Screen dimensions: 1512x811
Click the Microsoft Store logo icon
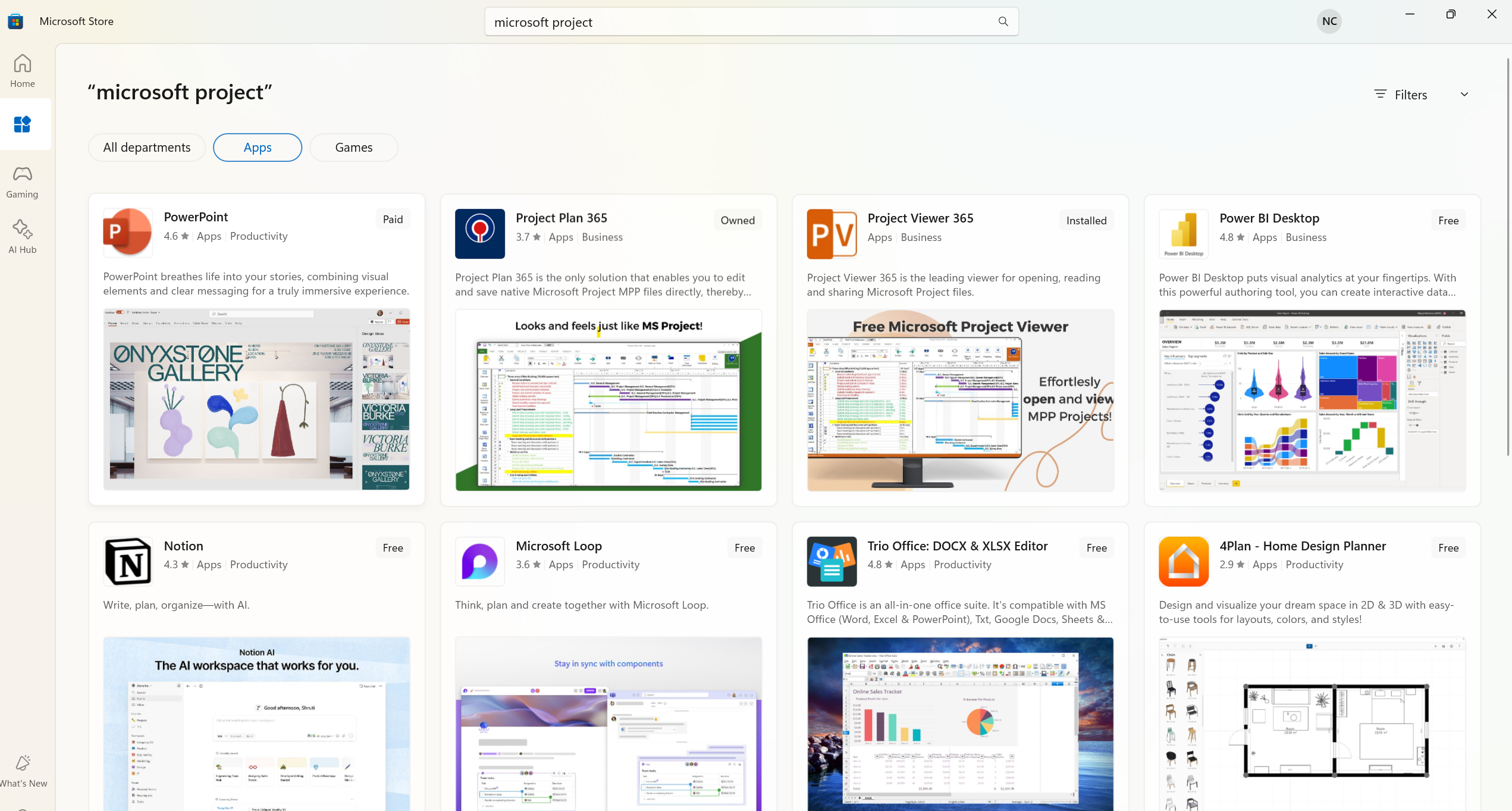coord(15,21)
